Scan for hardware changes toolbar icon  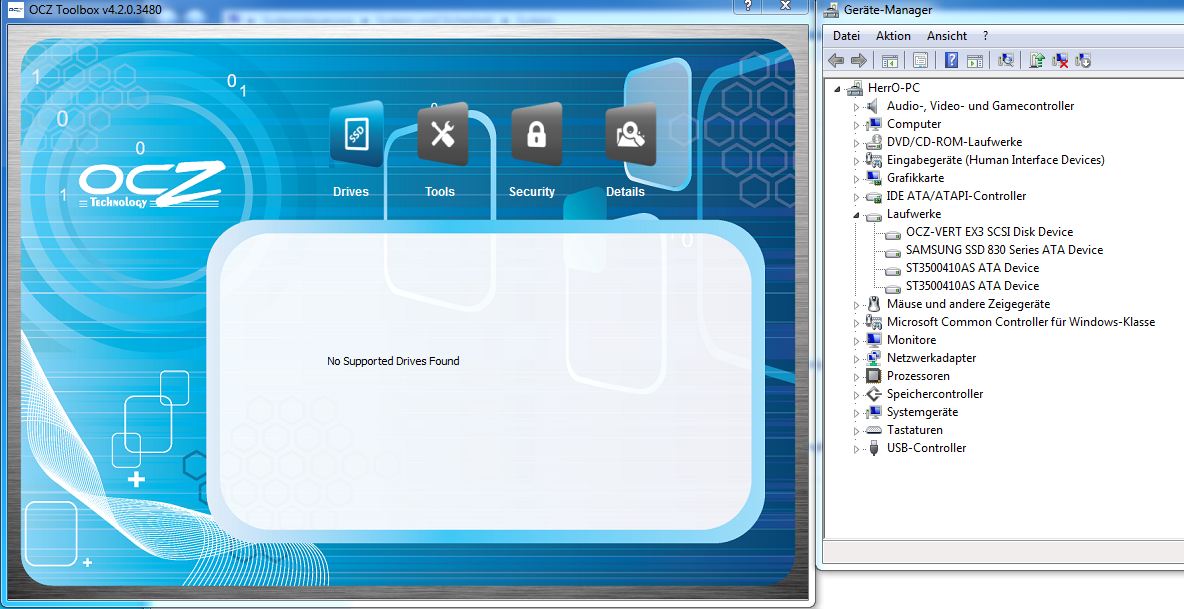[1006, 60]
